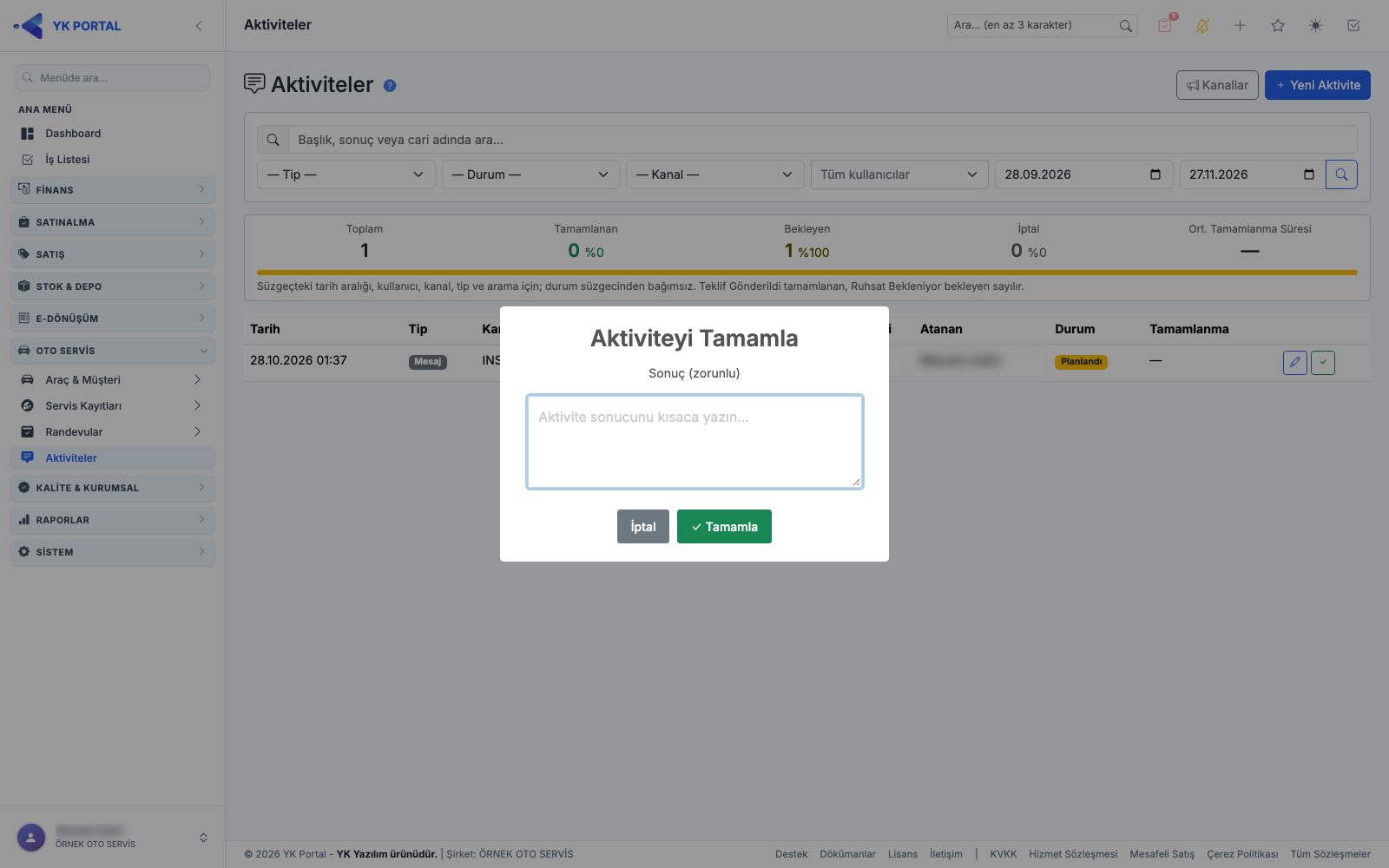Open the calendar picker for 28.09.2026
Screen dimensions: 1389x868
(x=1155, y=174)
